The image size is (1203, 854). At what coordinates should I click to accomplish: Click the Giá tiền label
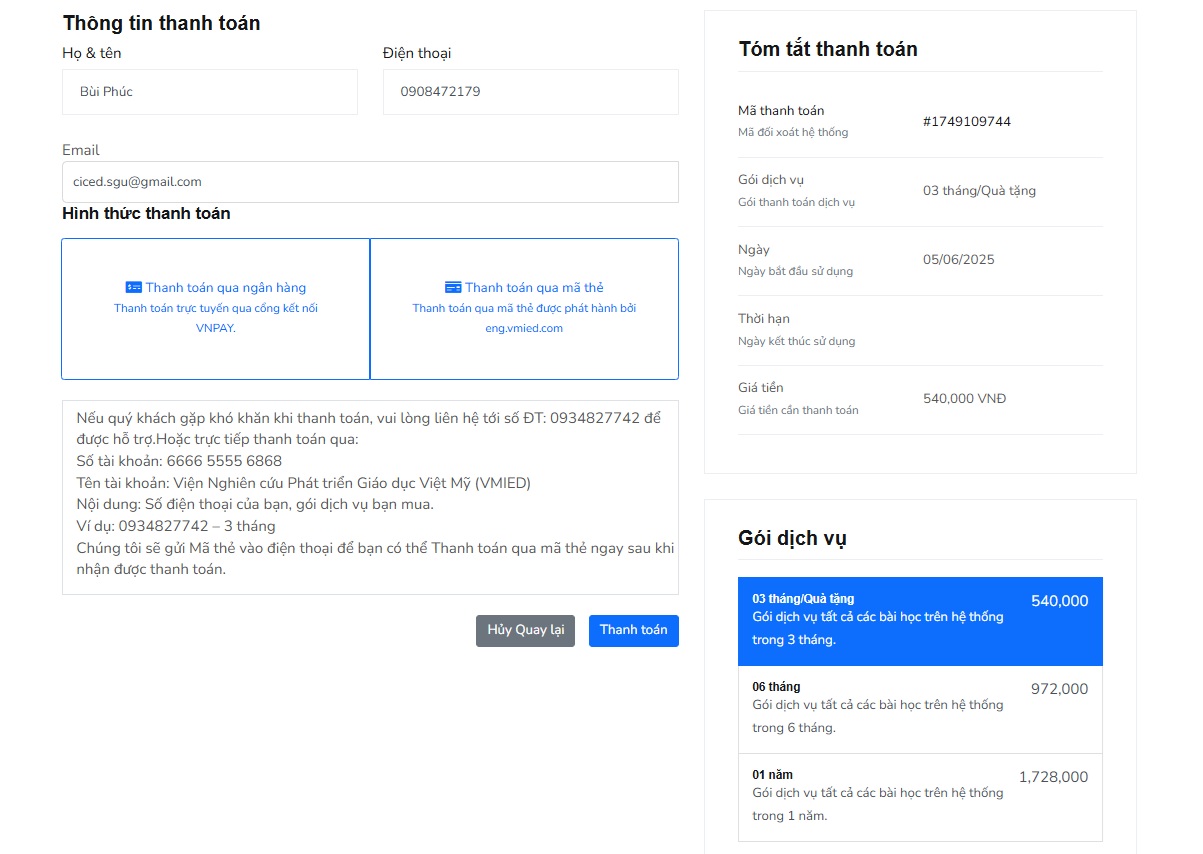pos(761,388)
